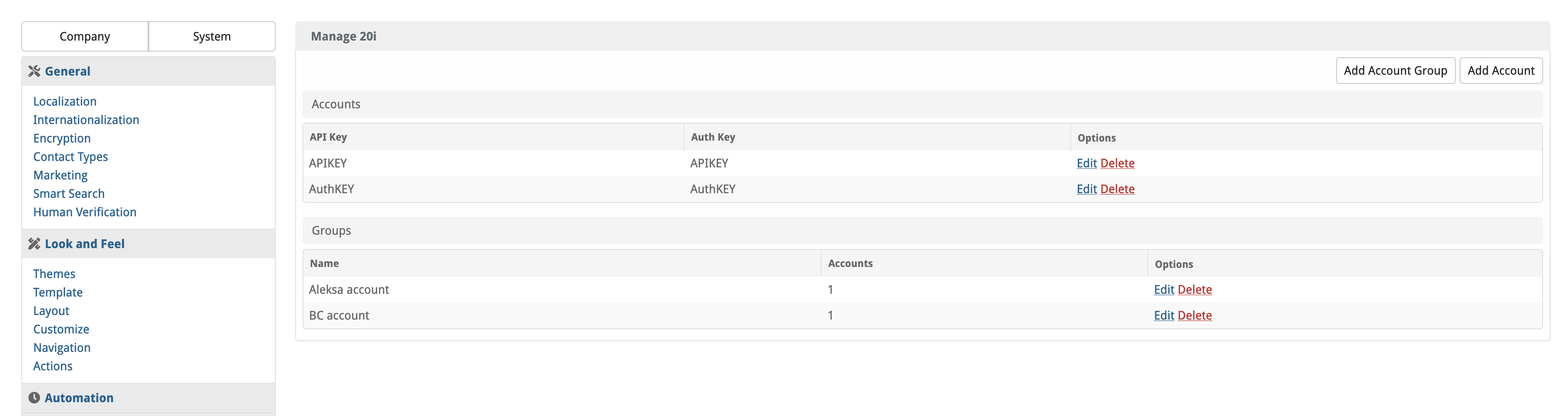Image resolution: width=1568 pixels, height=416 pixels.
Task: Edit the Aleksa account group
Action: tap(1164, 290)
